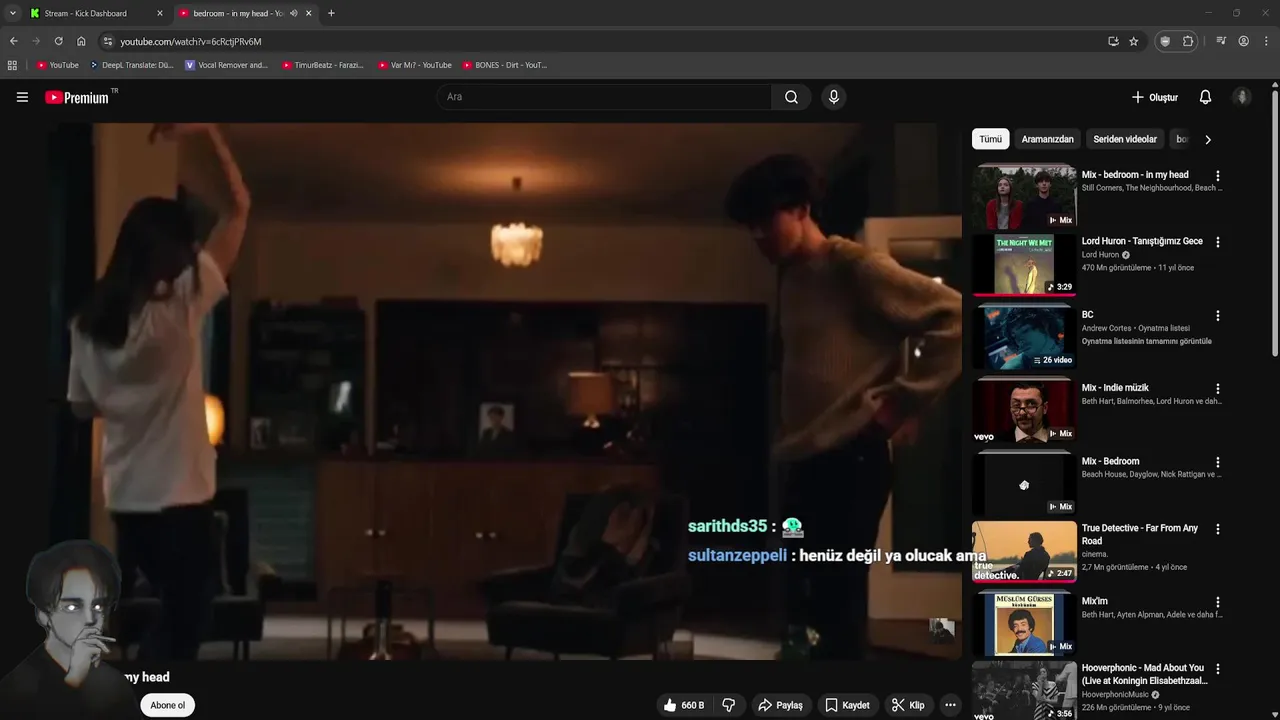
Task: Open options for True Detective video
Action: pyautogui.click(x=1217, y=529)
